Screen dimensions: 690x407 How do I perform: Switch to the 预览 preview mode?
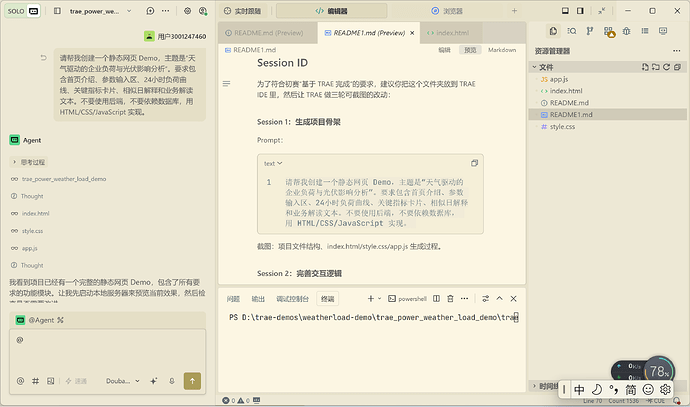(x=470, y=50)
